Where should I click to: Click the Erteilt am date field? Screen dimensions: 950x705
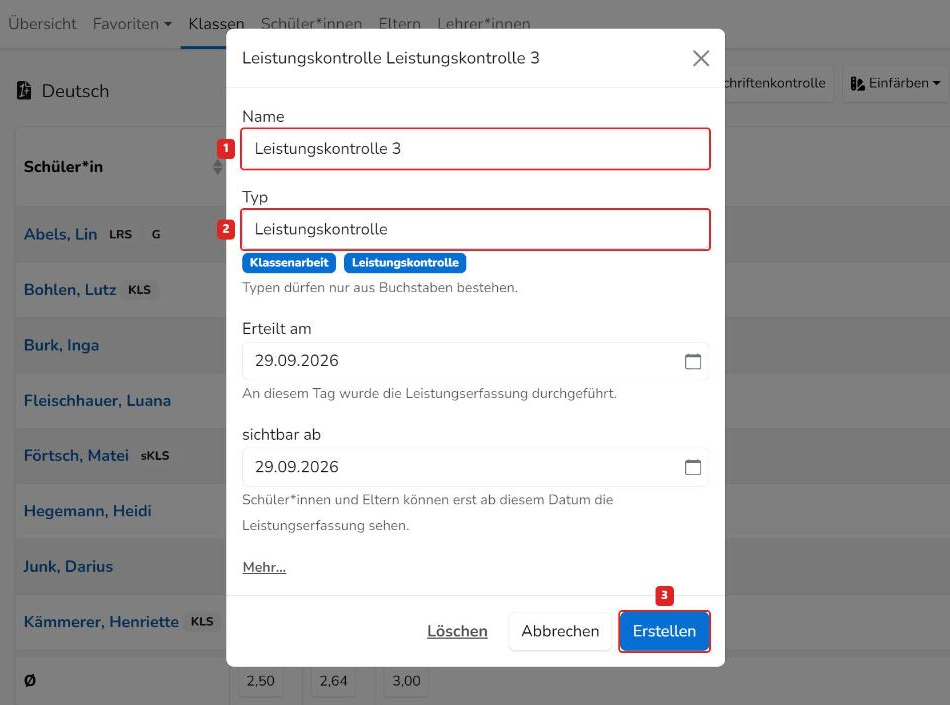click(x=476, y=361)
